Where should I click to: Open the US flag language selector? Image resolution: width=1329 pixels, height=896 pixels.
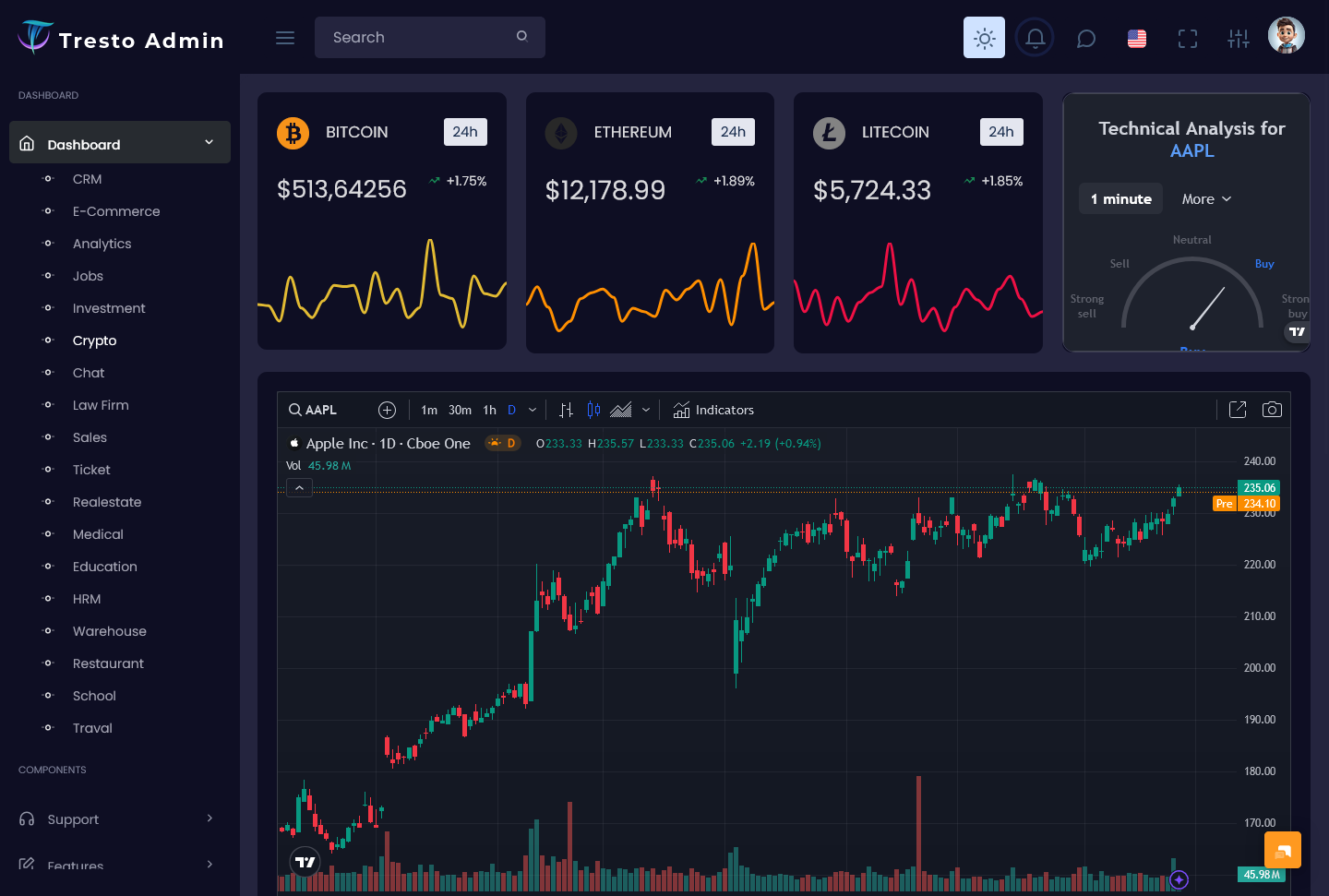[x=1137, y=39]
